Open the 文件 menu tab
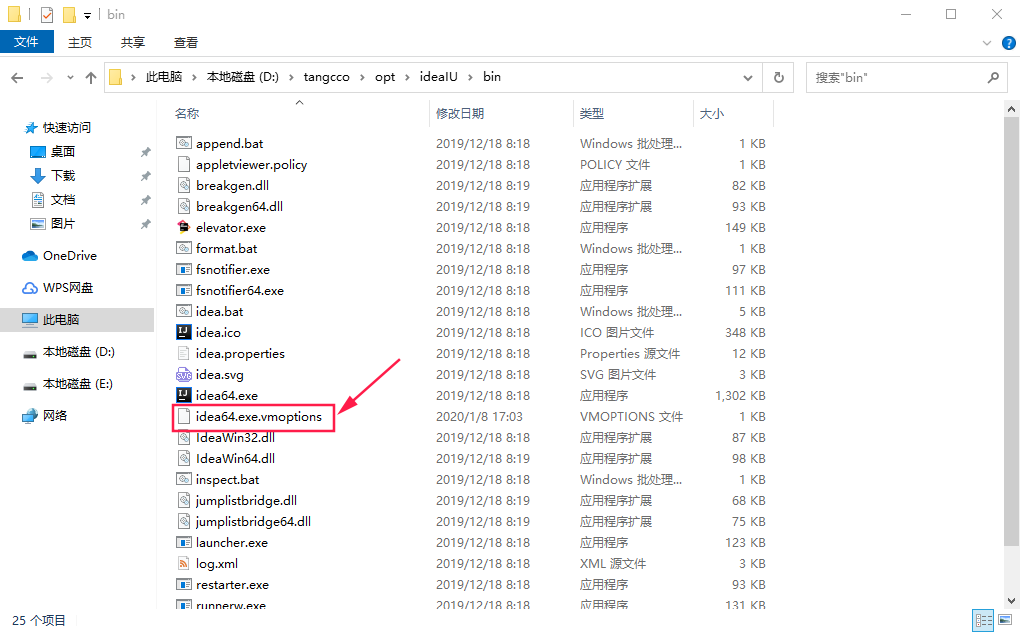Image resolution: width=1020 pixels, height=632 pixels. (x=26, y=42)
